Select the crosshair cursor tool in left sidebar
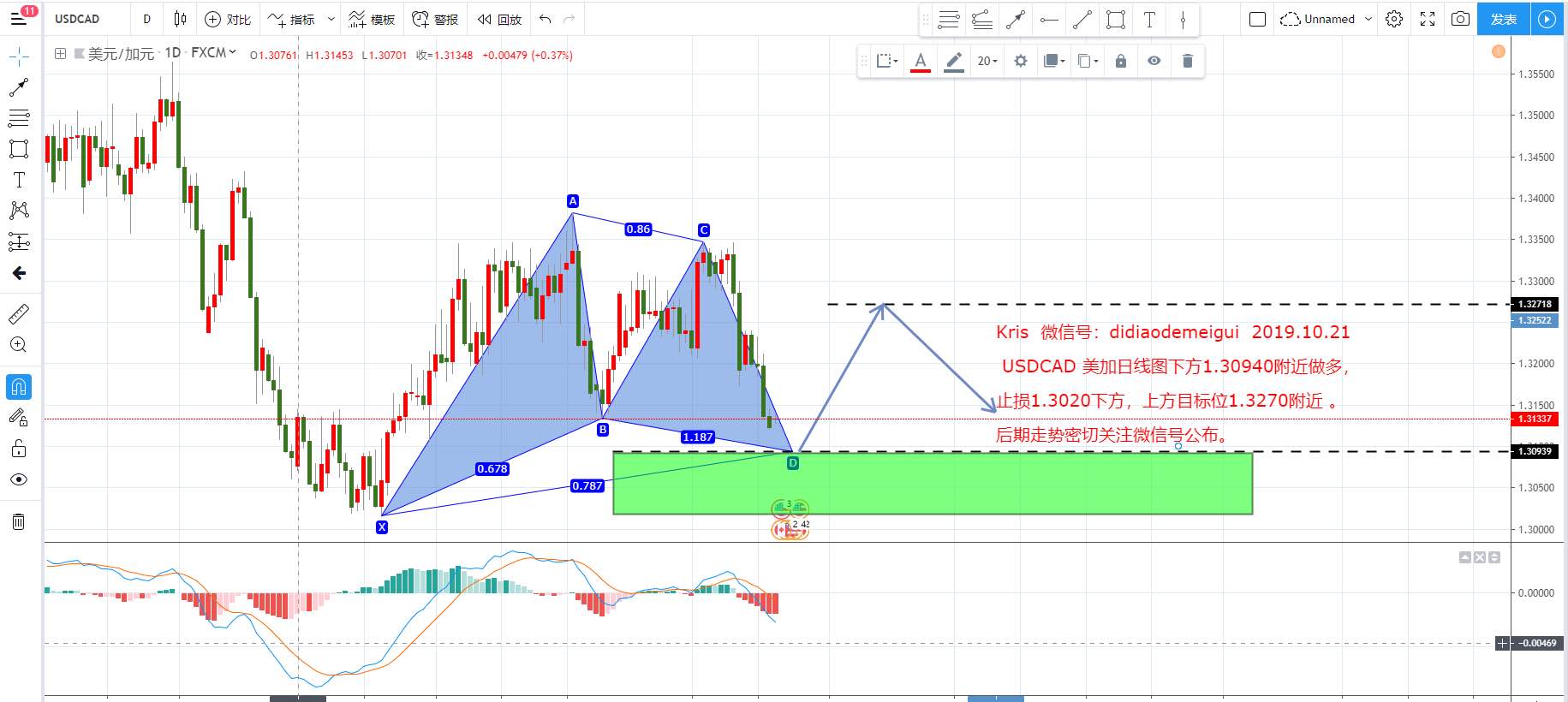 [x=19, y=57]
